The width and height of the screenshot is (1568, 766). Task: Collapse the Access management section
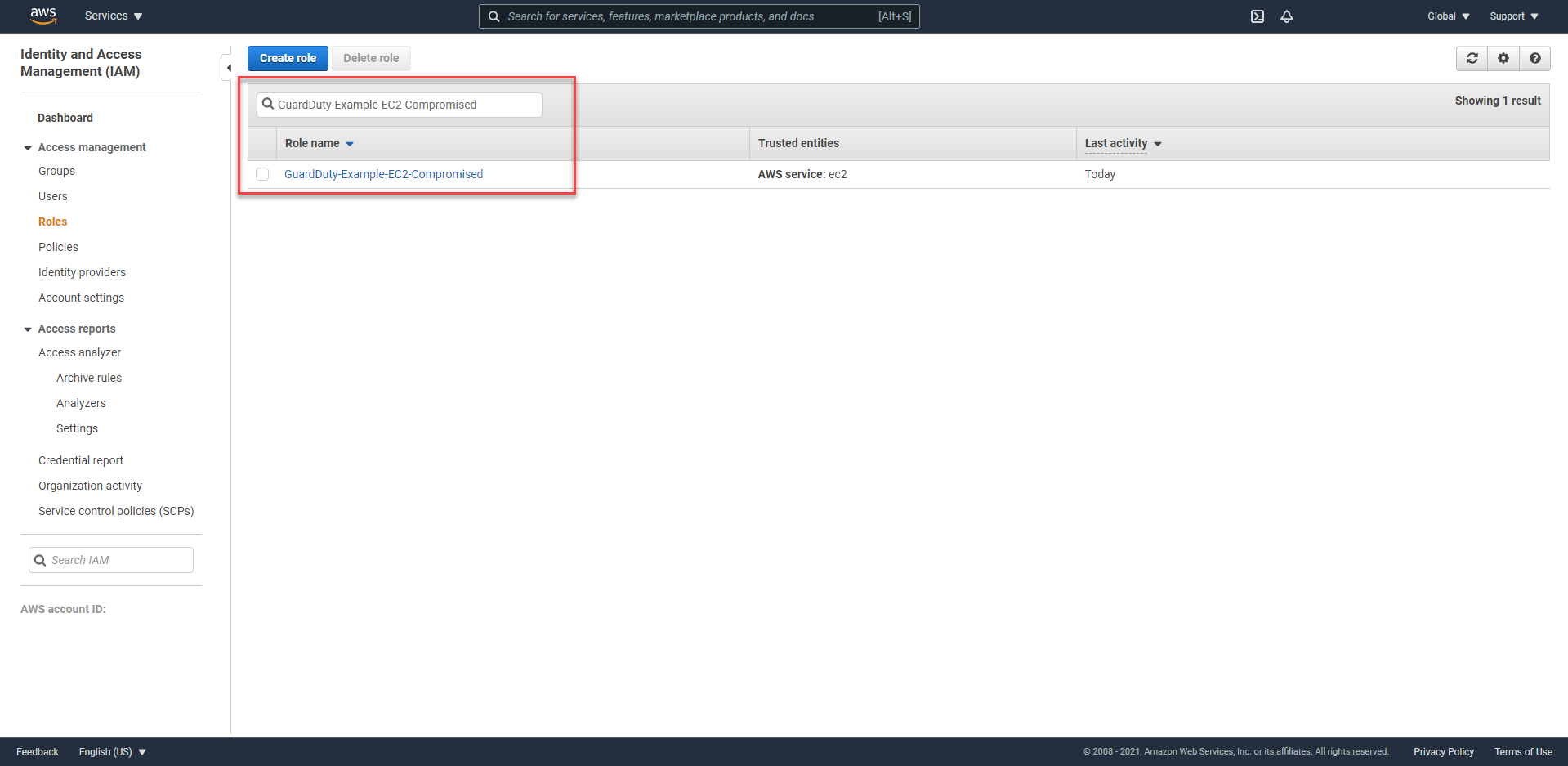28,148
